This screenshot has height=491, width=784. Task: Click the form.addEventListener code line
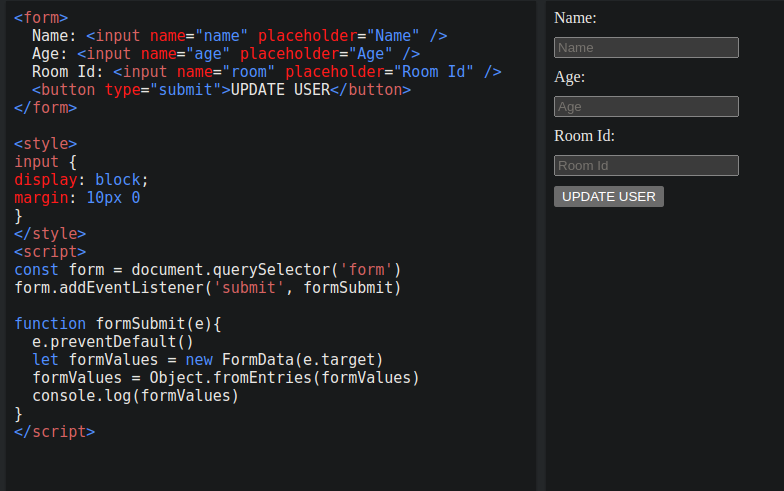[208, 288]
